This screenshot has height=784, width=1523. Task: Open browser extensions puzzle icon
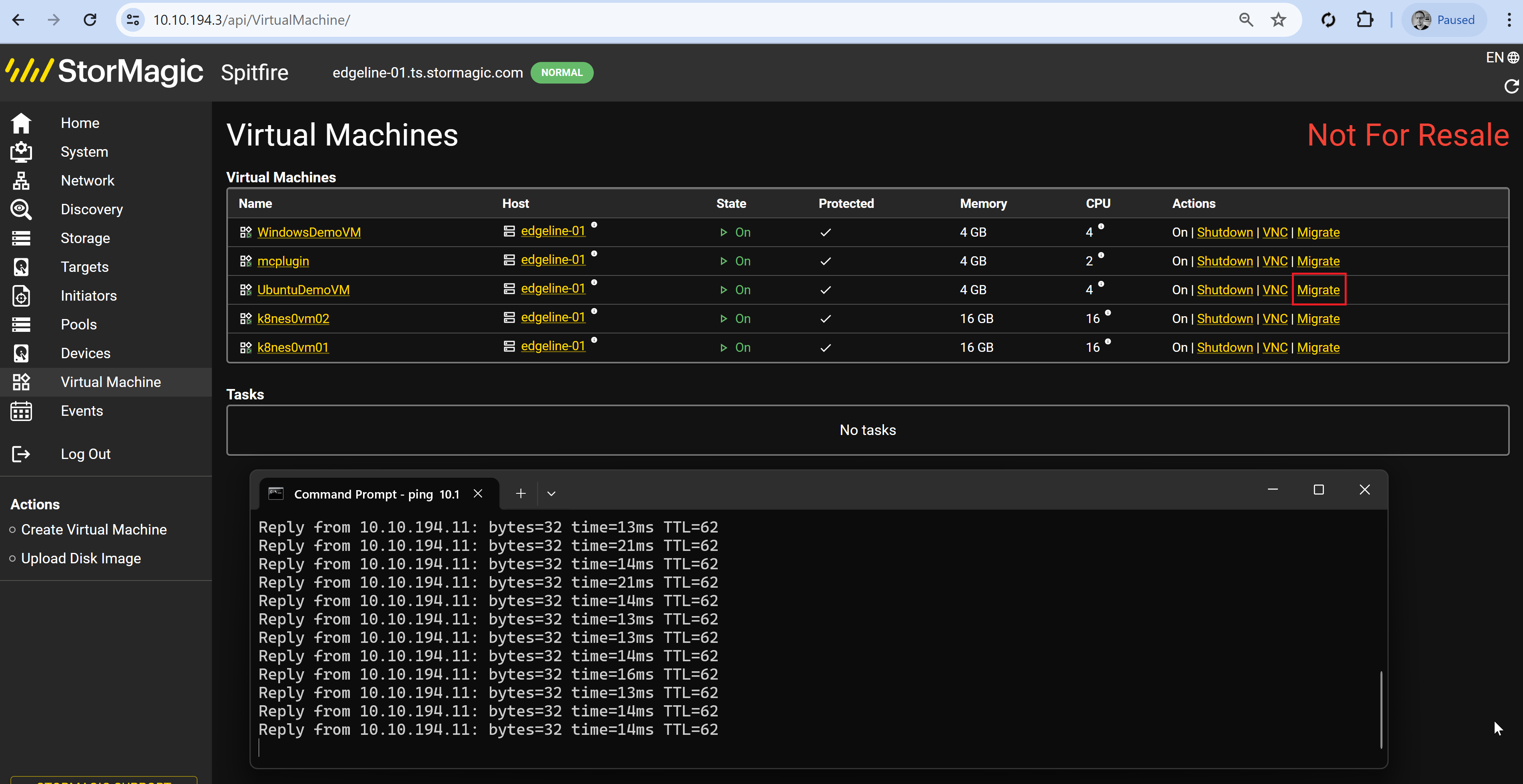click(x=1365, y=20)
